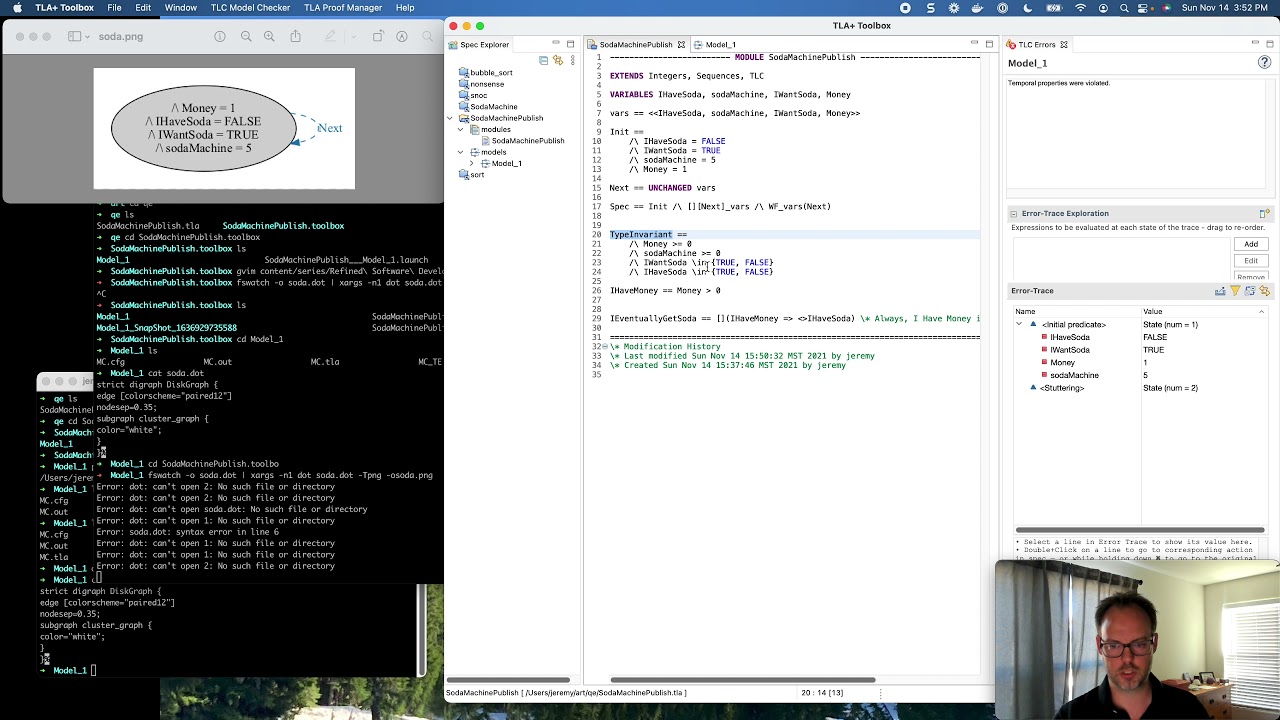Collapse the modules folder
The image size is (1280, 720).
coord(461,129)
